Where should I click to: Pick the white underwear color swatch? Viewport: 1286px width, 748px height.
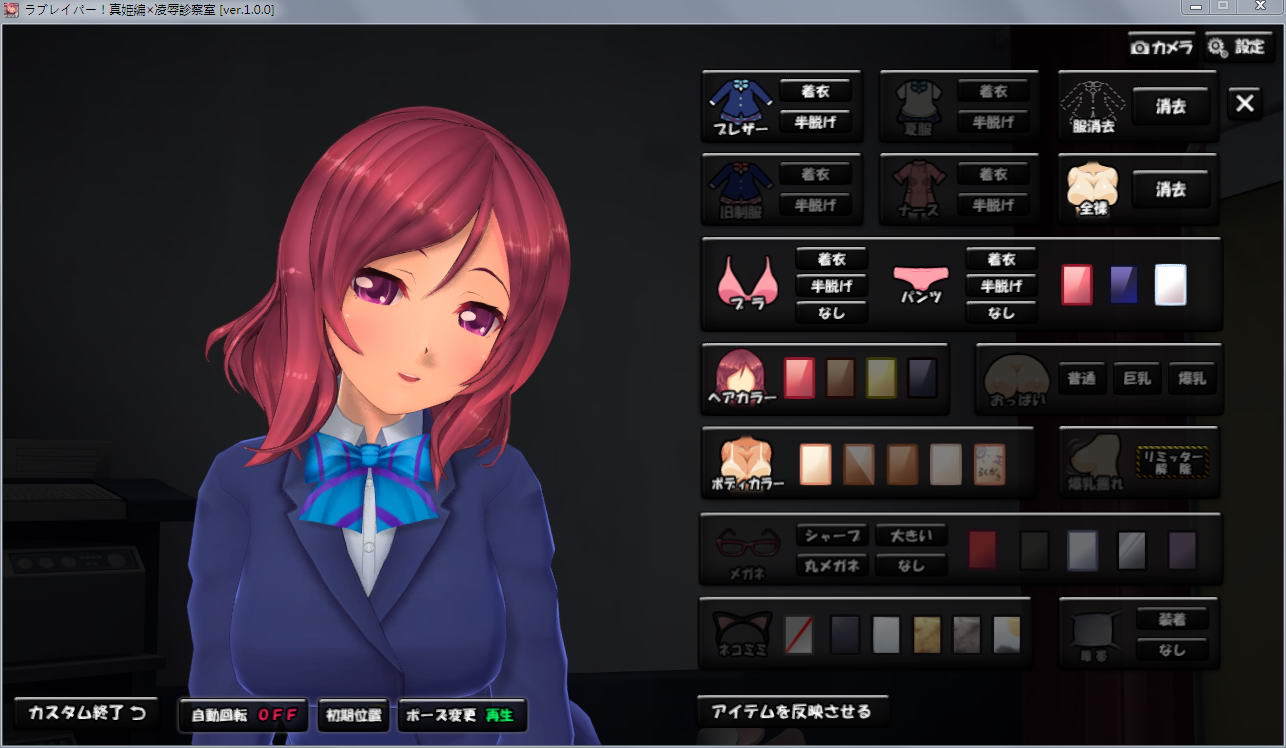pyautogui.click(x=1171, y=285)
